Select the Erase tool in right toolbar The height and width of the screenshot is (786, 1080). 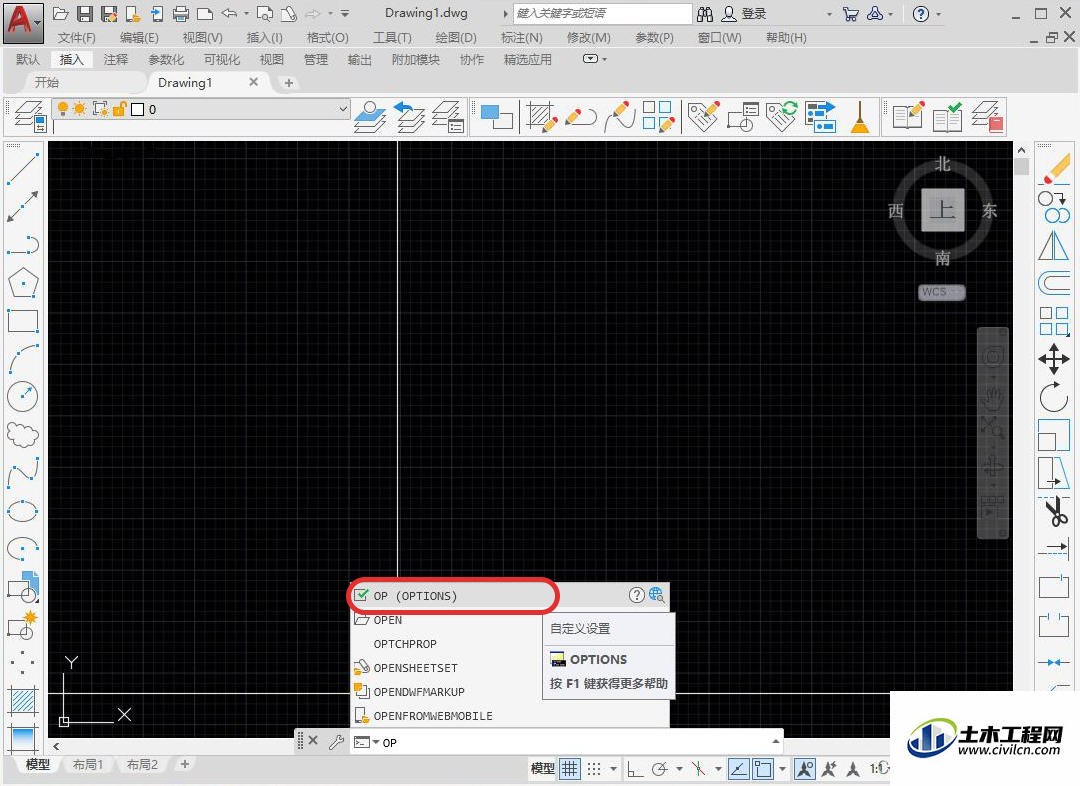(1054, 169)
